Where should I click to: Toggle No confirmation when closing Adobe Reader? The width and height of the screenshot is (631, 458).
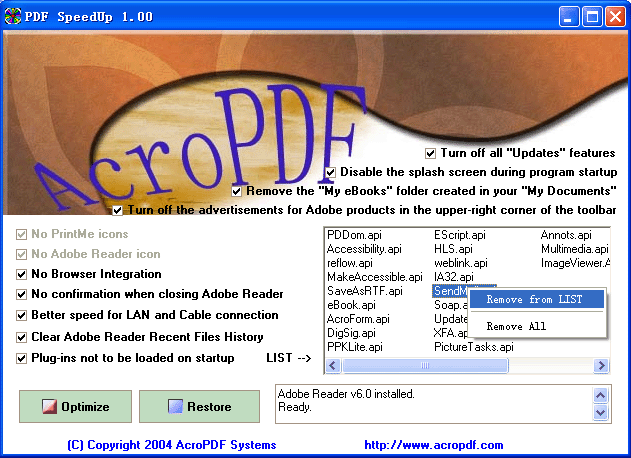21,294
